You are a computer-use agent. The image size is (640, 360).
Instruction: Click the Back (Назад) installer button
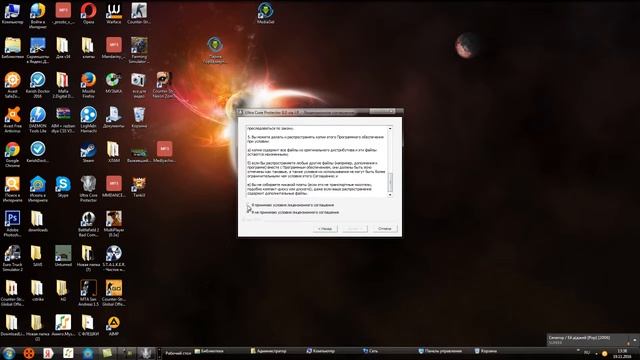point(325,229)
